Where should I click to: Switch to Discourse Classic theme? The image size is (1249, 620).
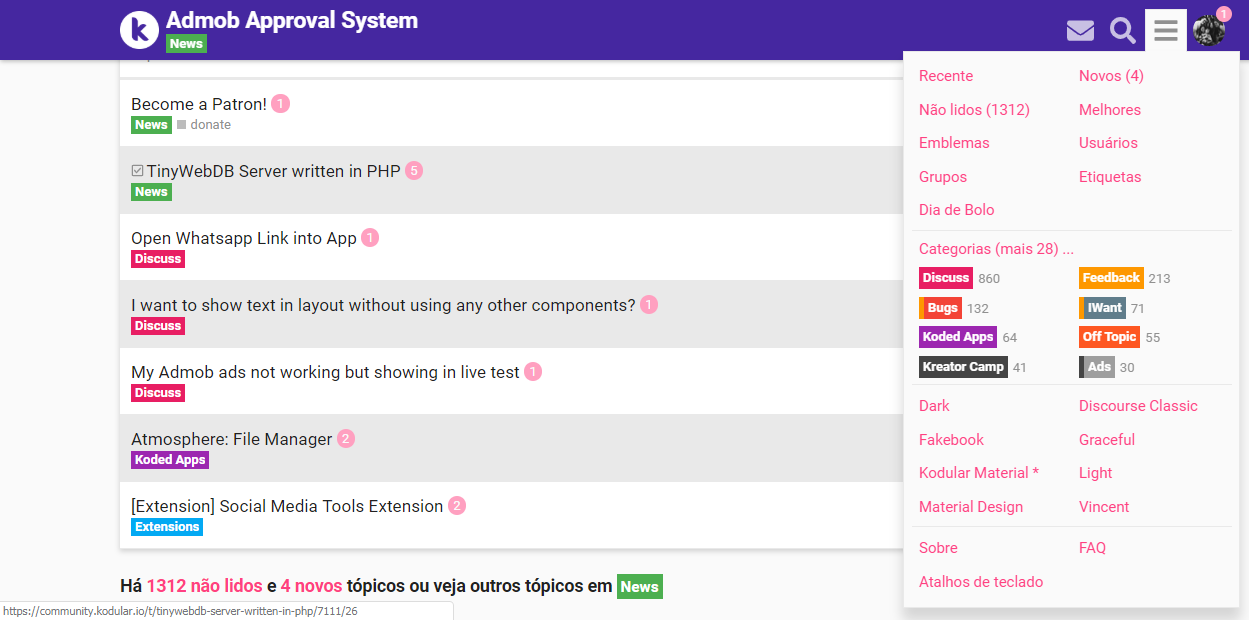coord(1138,406)
